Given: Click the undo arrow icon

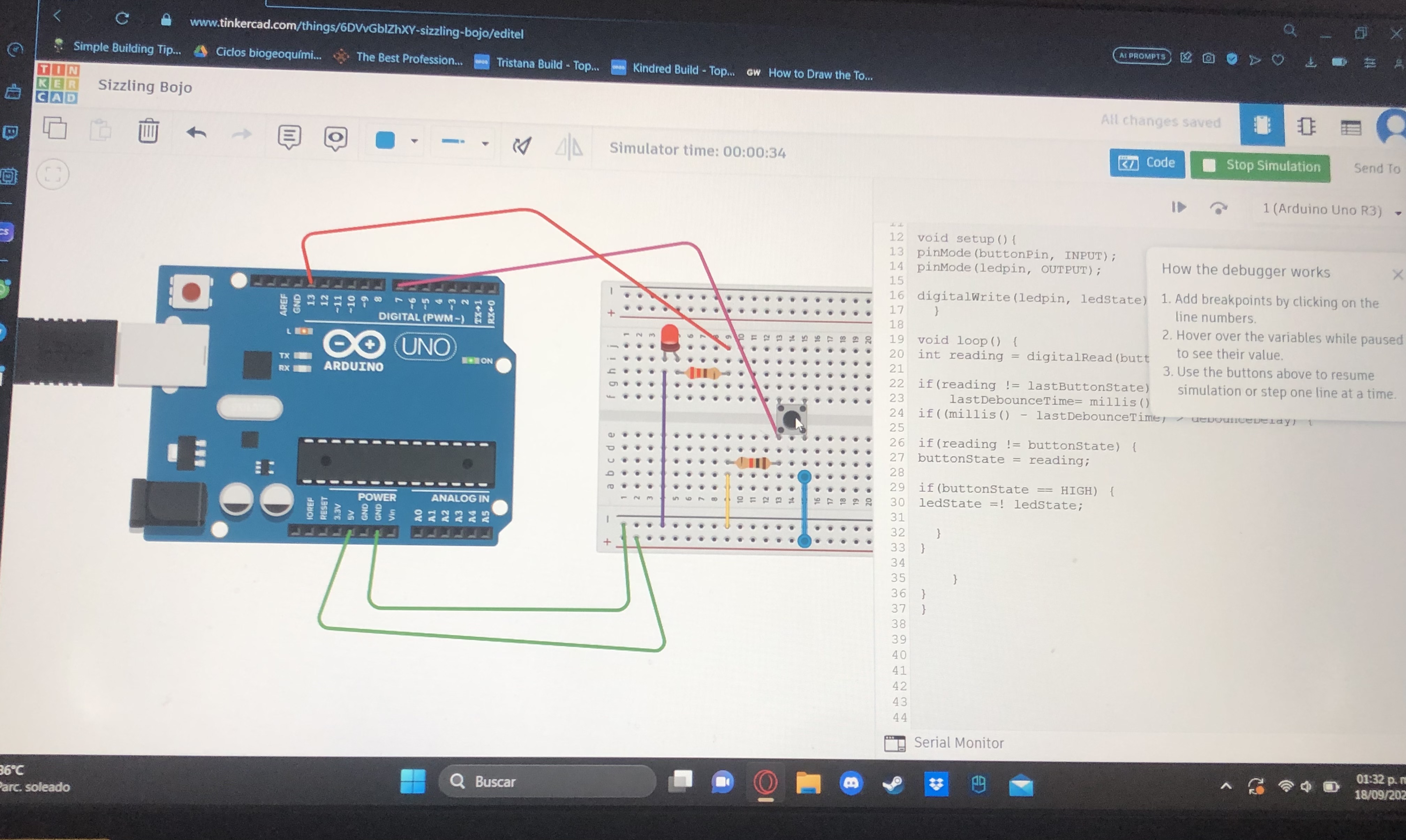Looking at the screenshot, I should click(196, 133).
